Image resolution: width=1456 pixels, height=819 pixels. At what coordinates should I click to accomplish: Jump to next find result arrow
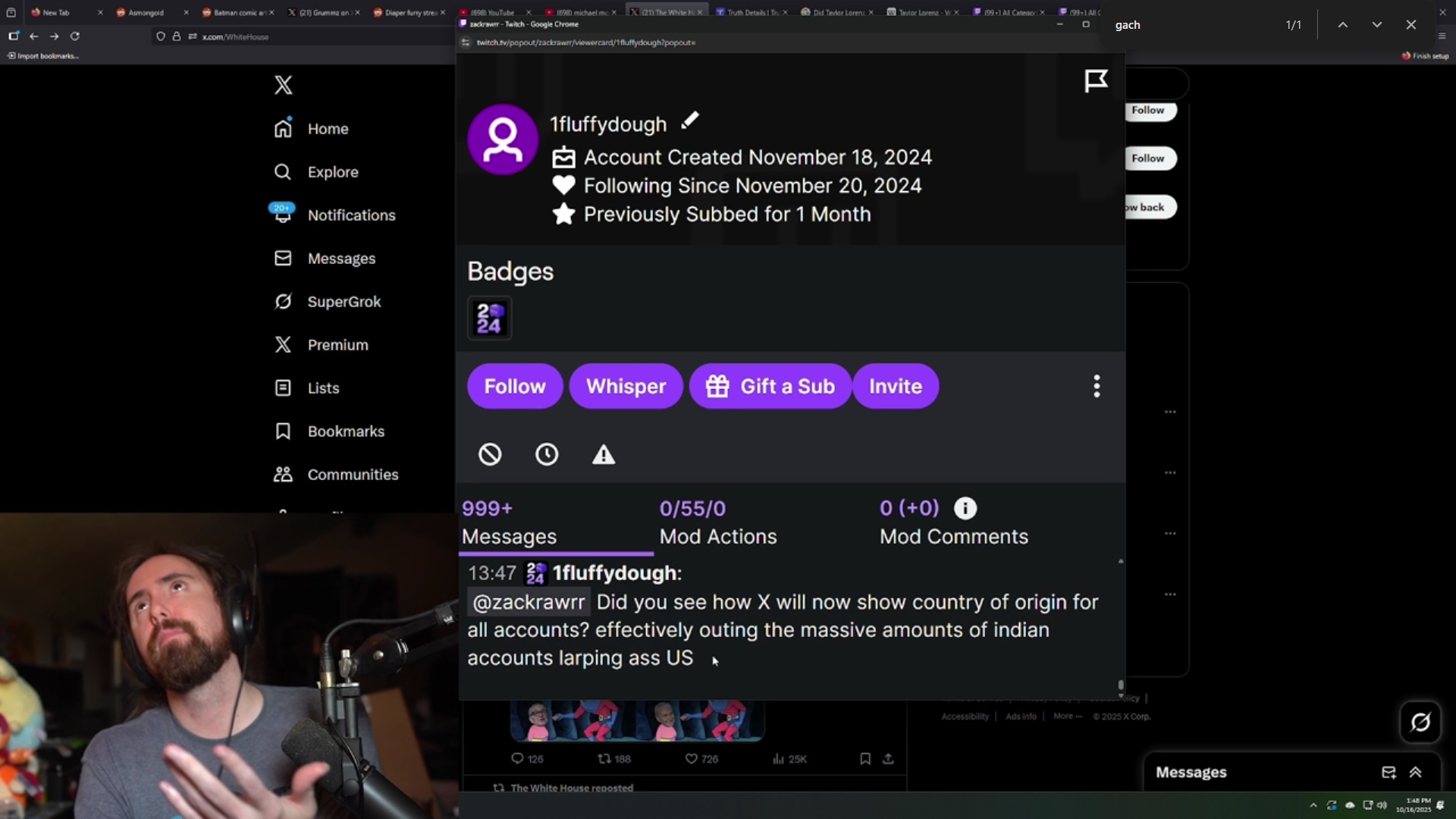click(x=1376, y=25)
